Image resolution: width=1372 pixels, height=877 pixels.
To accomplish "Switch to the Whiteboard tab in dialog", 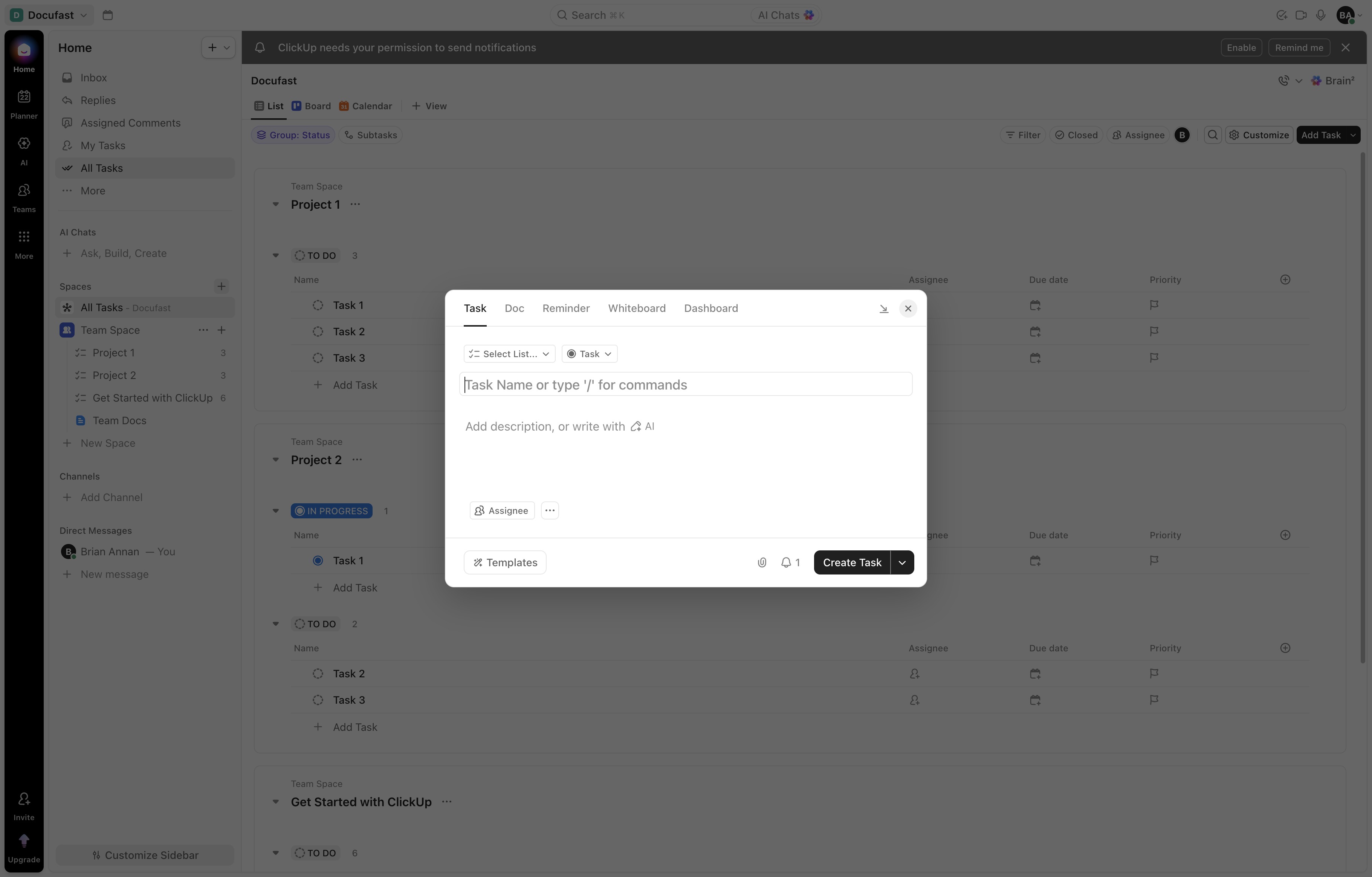I will tap(636, 308).
